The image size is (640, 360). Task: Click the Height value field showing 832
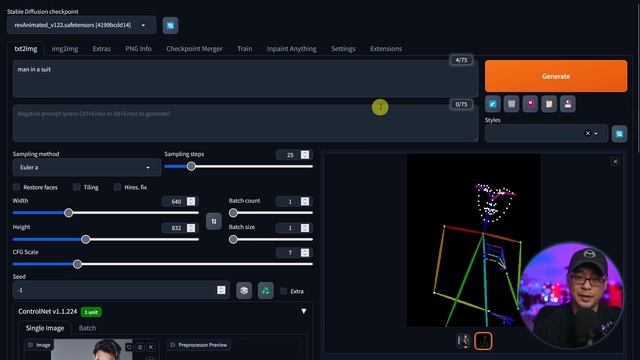coord(175,228)
